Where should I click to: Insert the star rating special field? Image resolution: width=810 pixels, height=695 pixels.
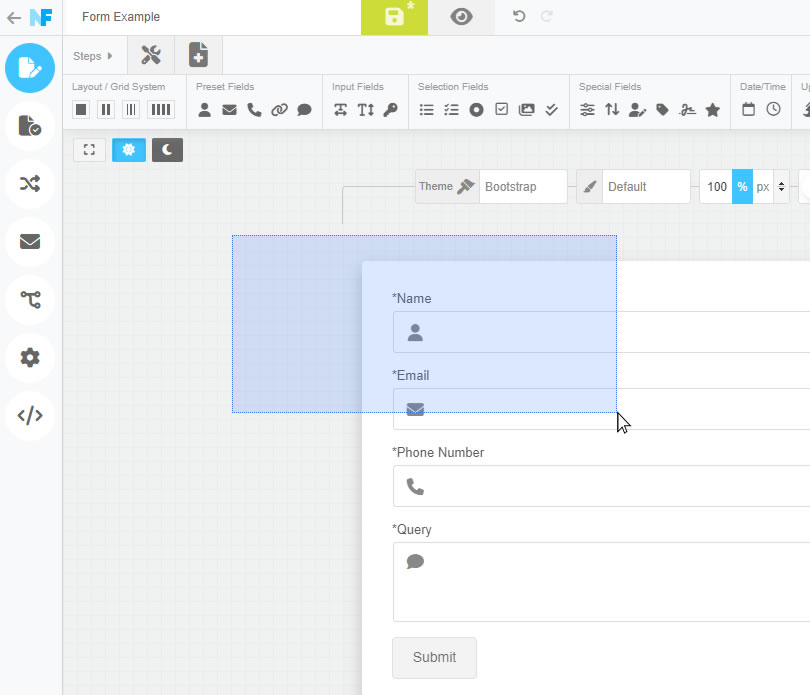coord(712,110)
